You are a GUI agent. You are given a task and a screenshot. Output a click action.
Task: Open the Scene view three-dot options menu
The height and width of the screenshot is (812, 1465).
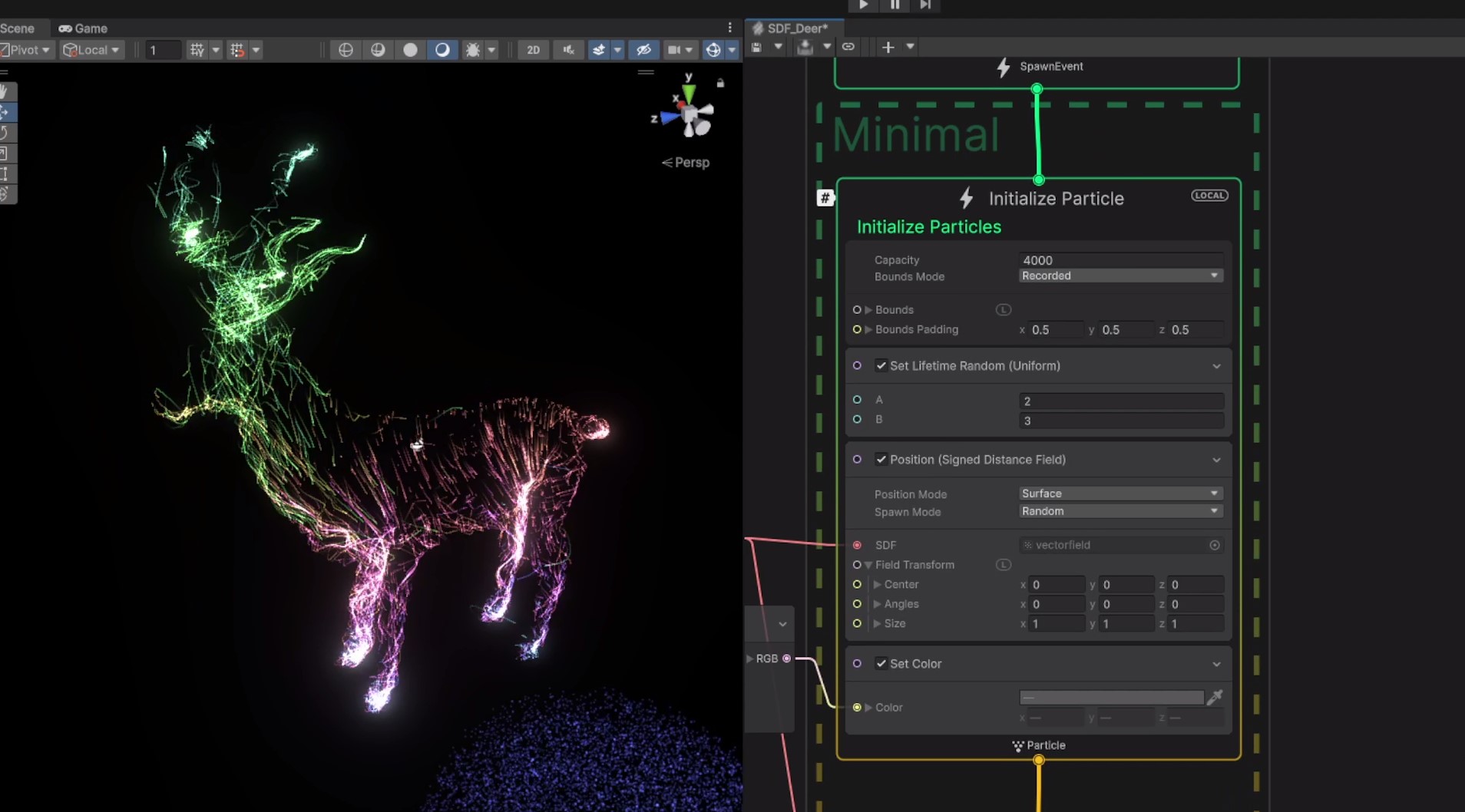[729, 28]
